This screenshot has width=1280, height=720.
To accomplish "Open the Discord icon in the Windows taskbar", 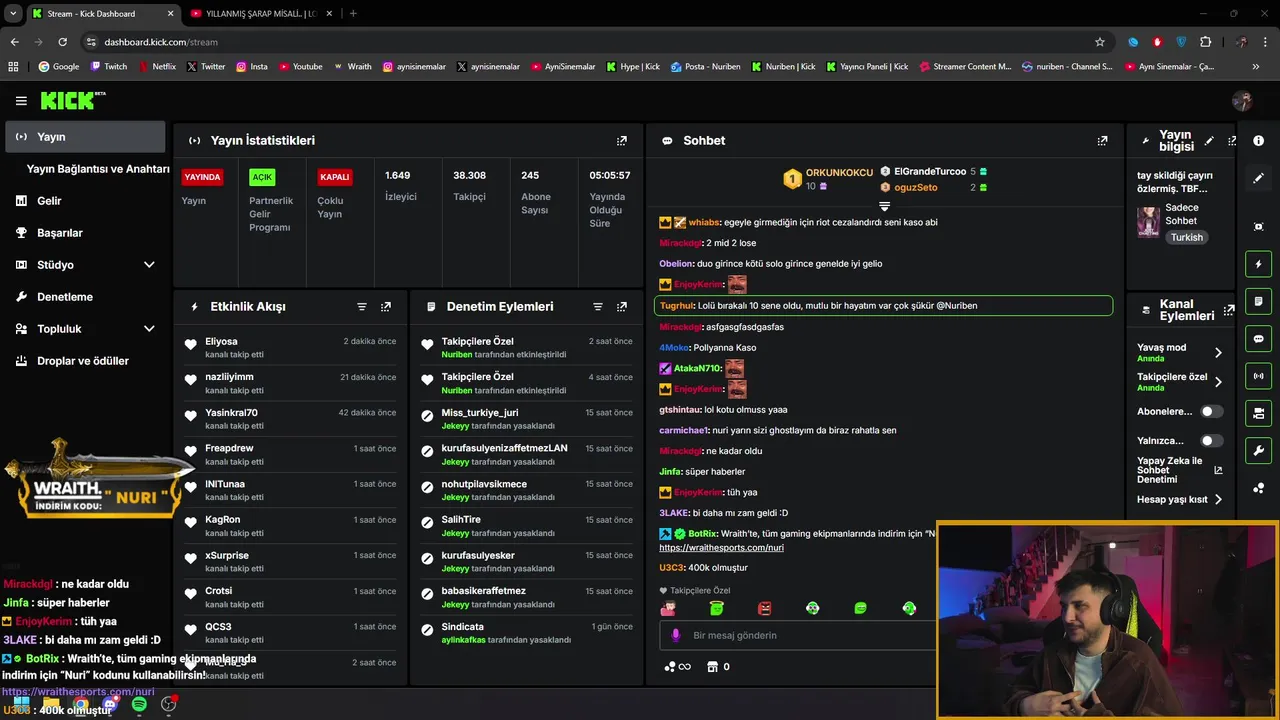I will coord(110,705).
